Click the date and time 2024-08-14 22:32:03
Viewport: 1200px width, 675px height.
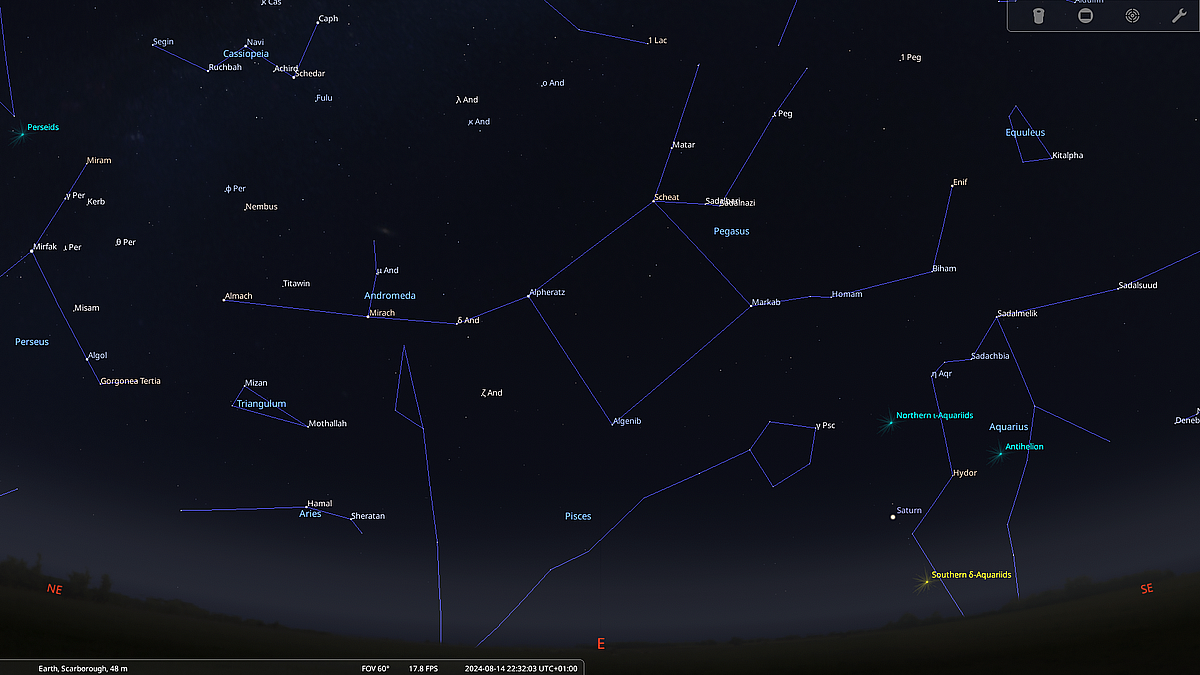(519, 668)
